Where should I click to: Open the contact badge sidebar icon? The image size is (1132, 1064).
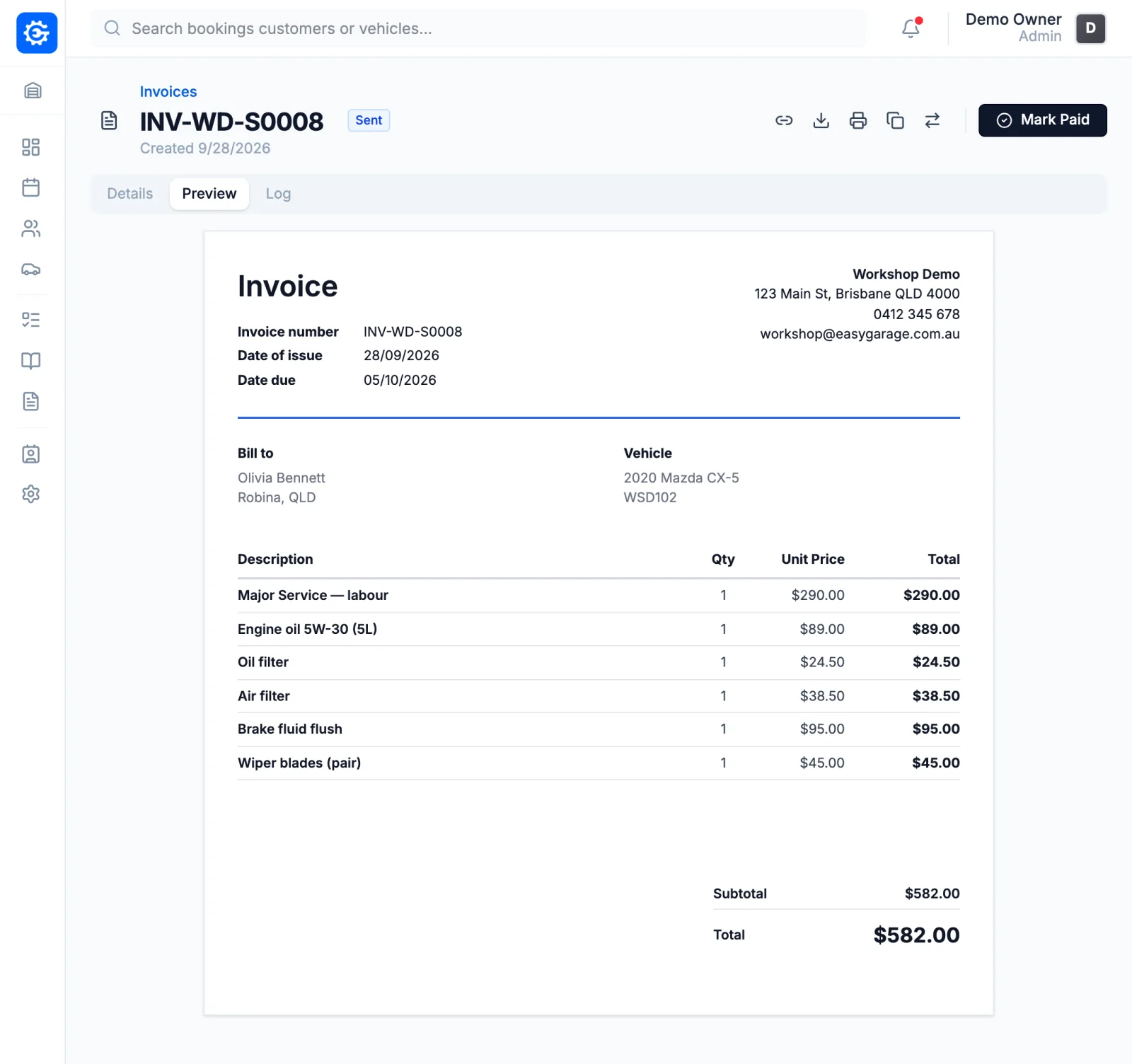coord(31,453)
